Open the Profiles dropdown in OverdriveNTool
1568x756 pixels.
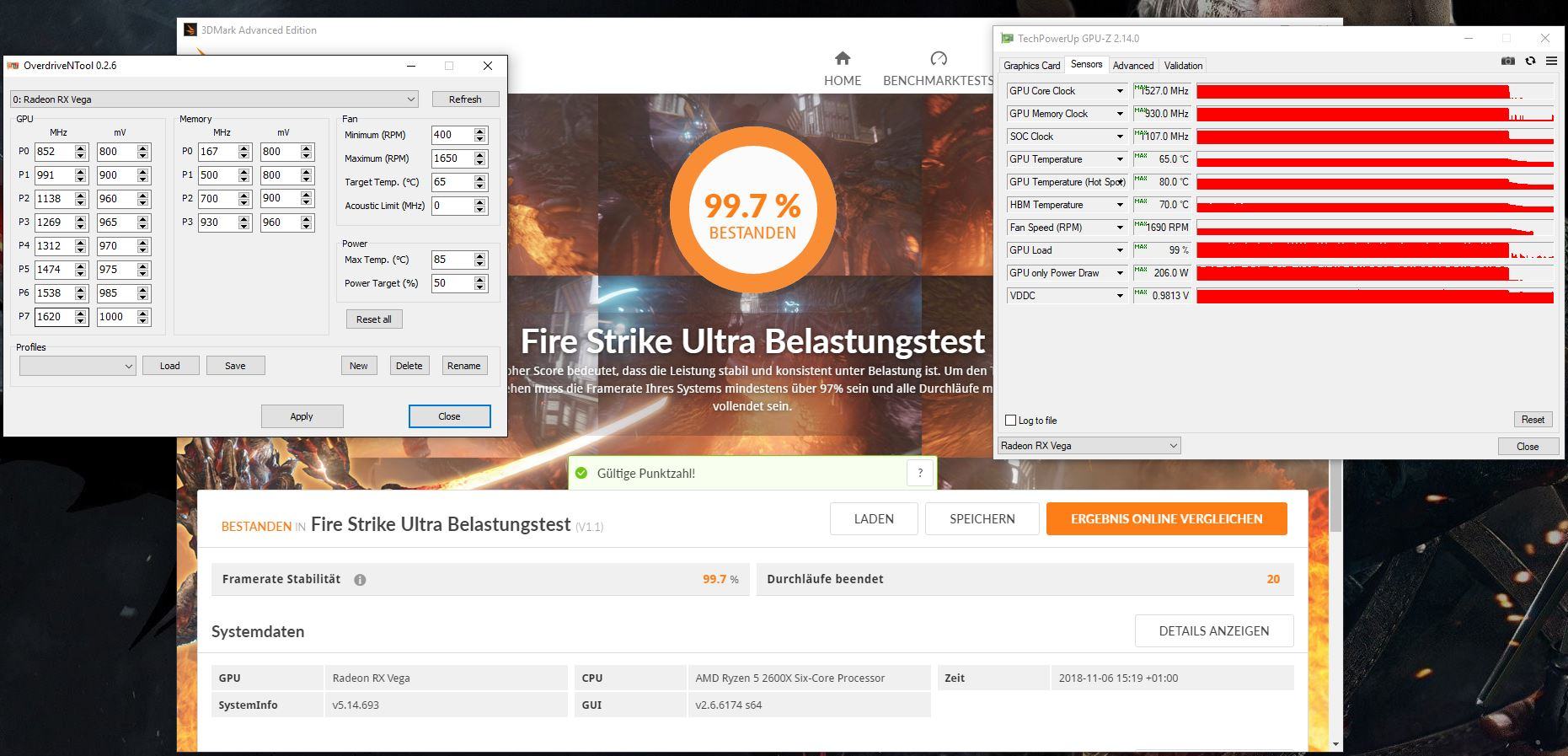(x=78, y=366)
